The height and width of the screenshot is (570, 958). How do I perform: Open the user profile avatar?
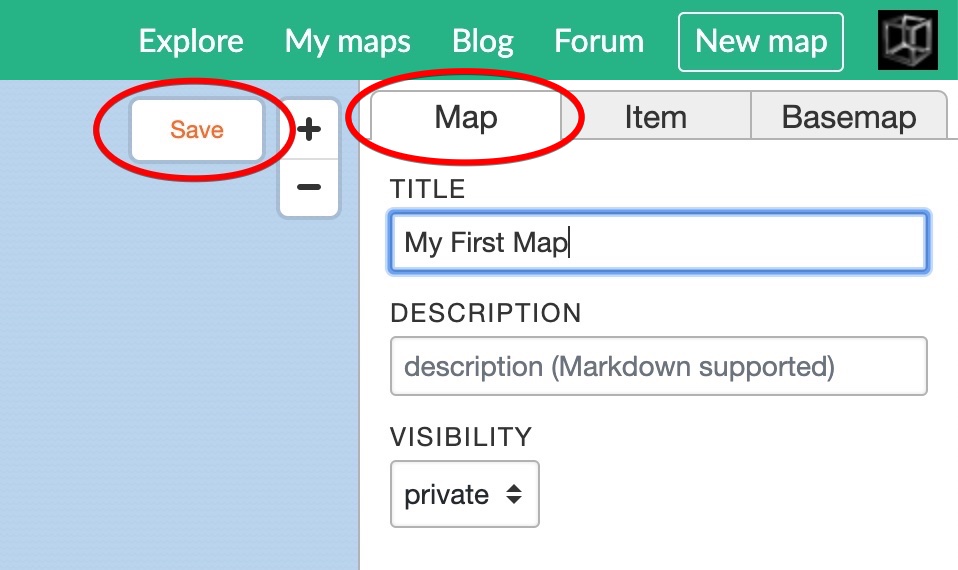pyautogui.click(x=907, y=40)
